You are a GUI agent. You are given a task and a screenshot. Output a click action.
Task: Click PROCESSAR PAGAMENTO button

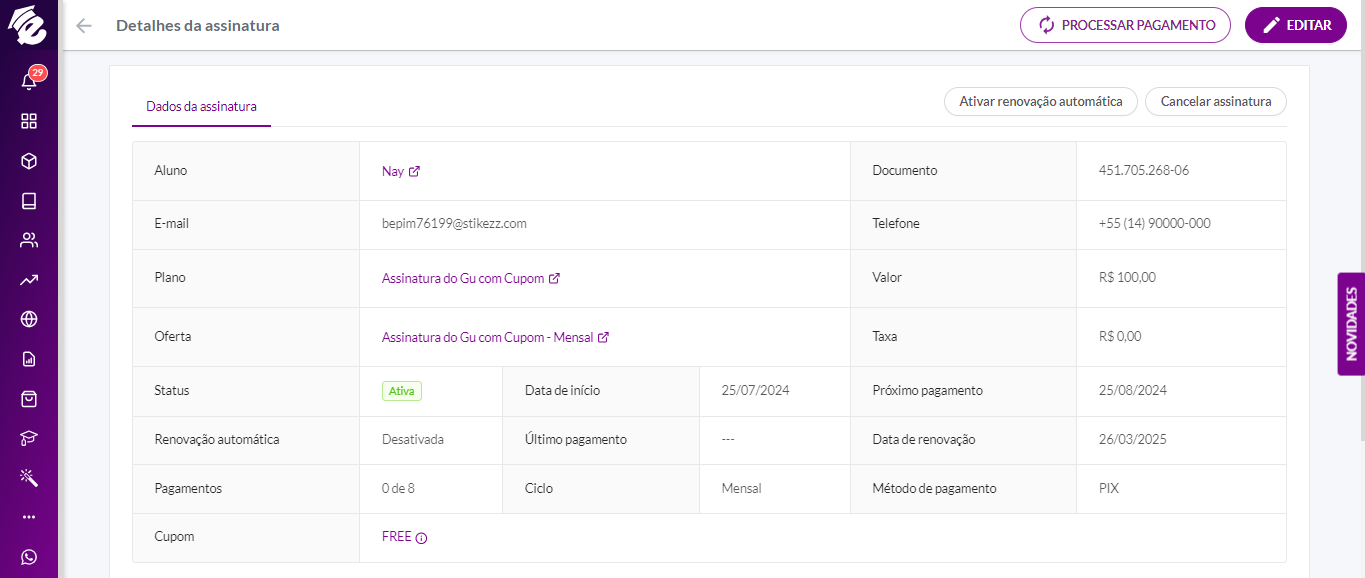[x=1125, y=25]
